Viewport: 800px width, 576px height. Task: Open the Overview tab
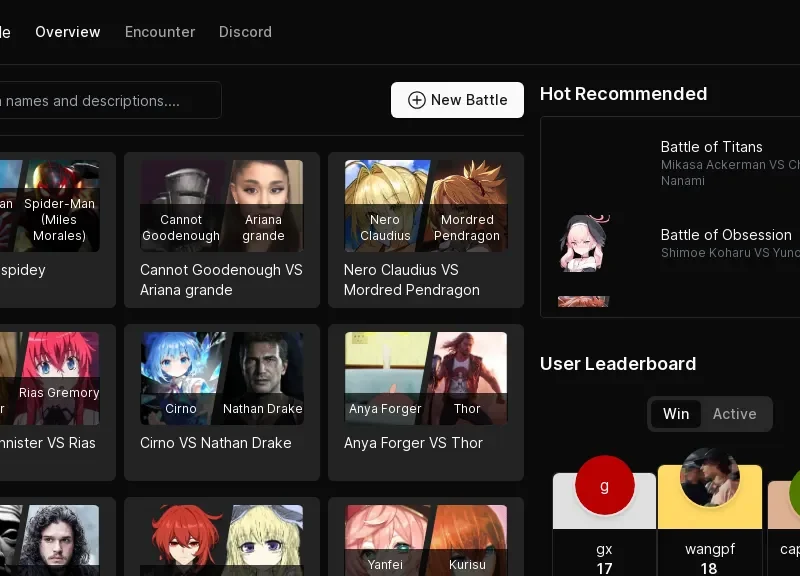pyautogui.click(x=68, y=32)
